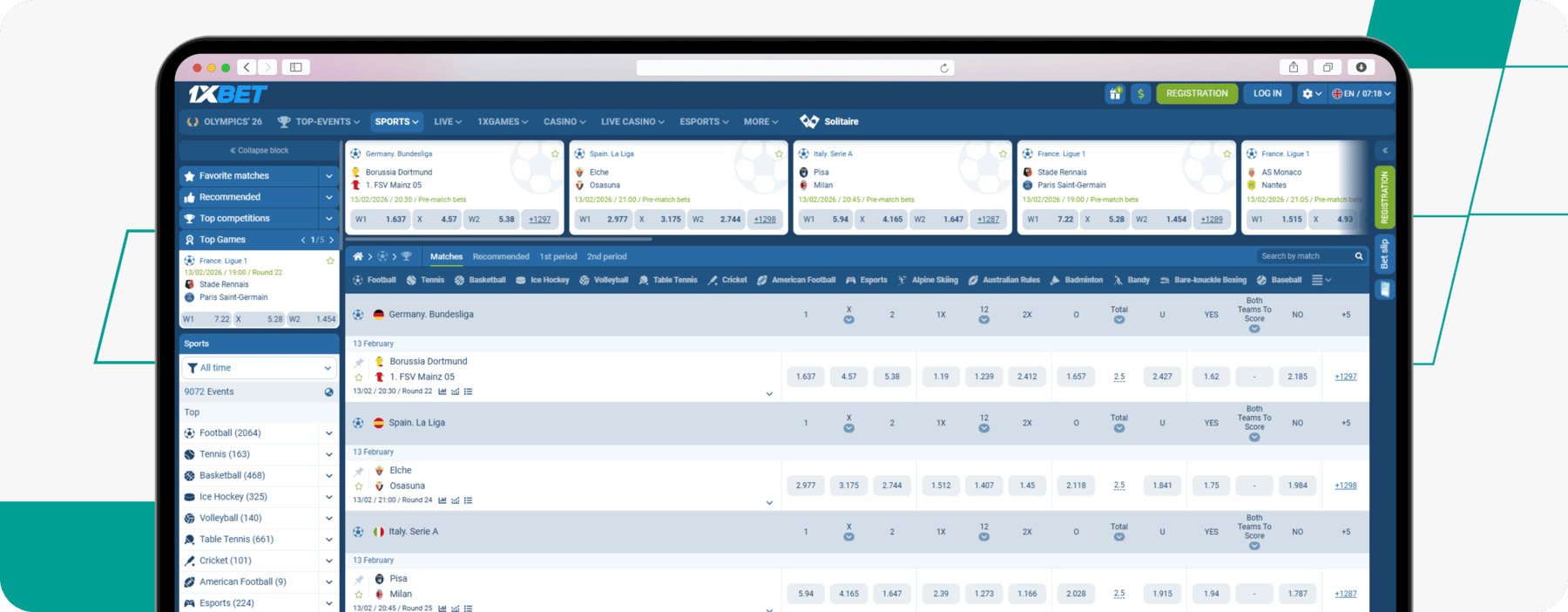Click the REGISTRATION button
This screenshot has width=1568, height=612.
coord(1197,93)
